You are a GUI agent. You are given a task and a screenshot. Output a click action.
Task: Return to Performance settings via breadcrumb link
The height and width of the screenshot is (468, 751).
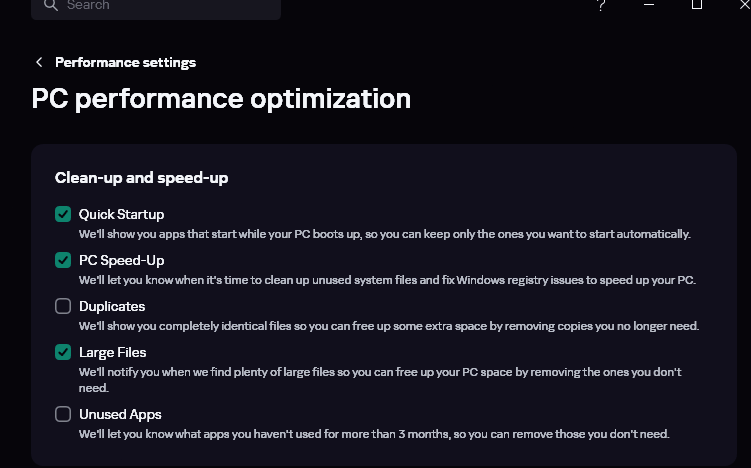[125, 62]
